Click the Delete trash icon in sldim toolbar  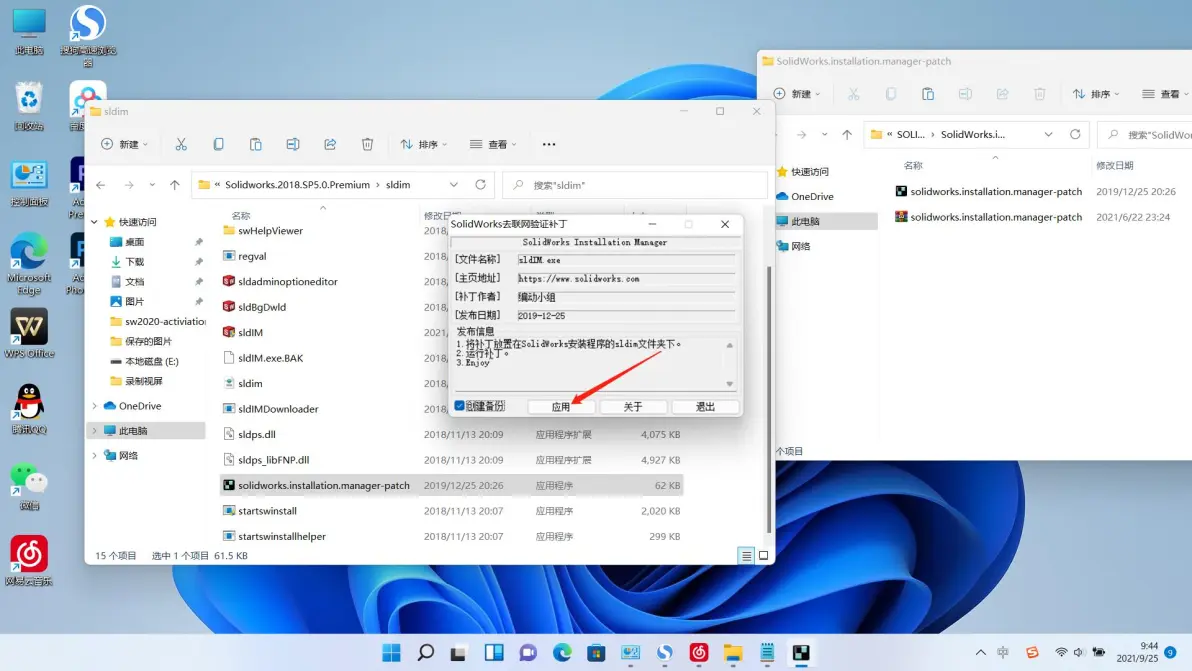[367, 144]
